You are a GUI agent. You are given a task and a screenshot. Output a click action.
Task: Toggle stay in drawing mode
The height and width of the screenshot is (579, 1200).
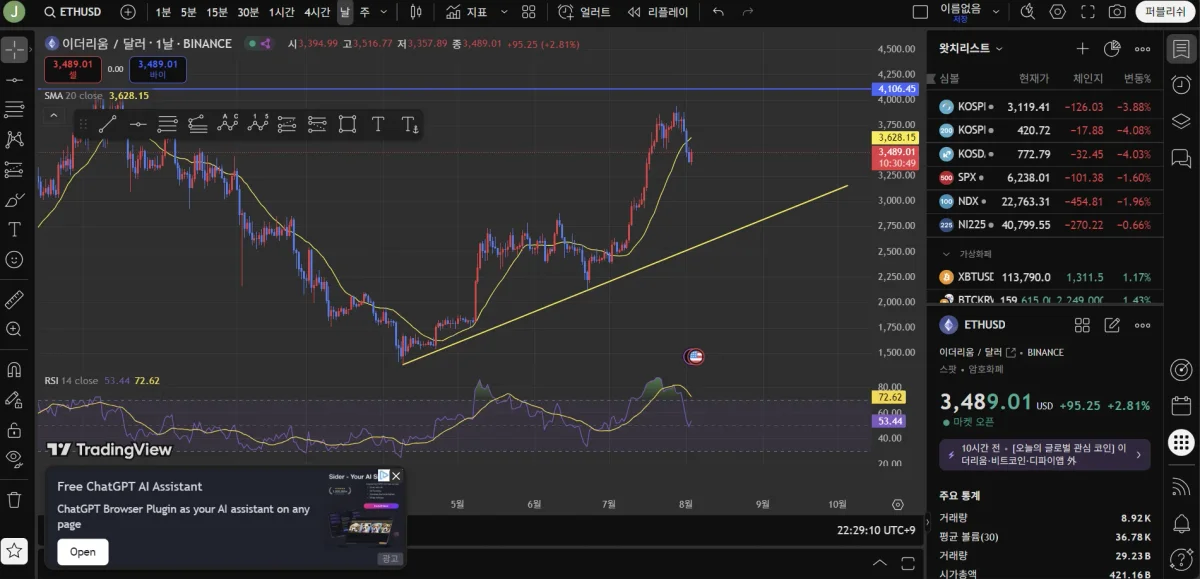pos(14,399)
